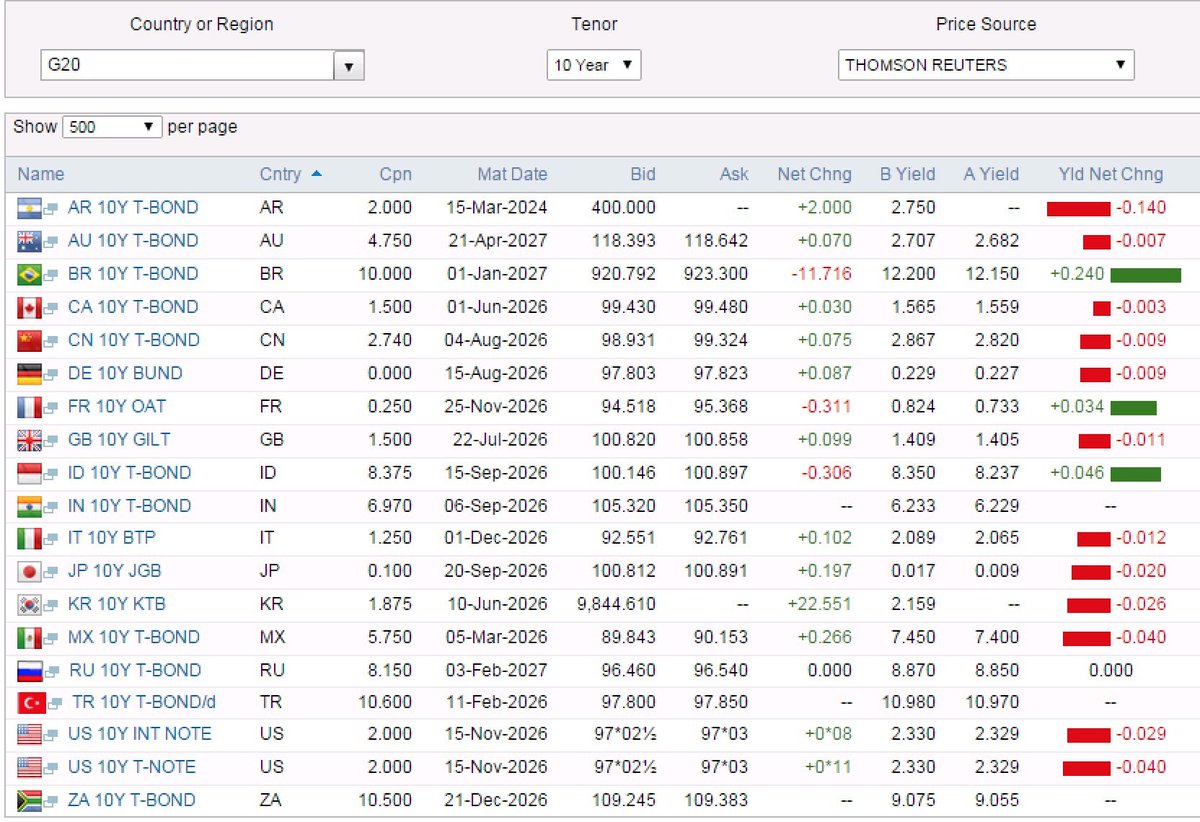Sort by the Cpn column header
The height and width of the screenshot is (822, 1200).
click(396, 174)
